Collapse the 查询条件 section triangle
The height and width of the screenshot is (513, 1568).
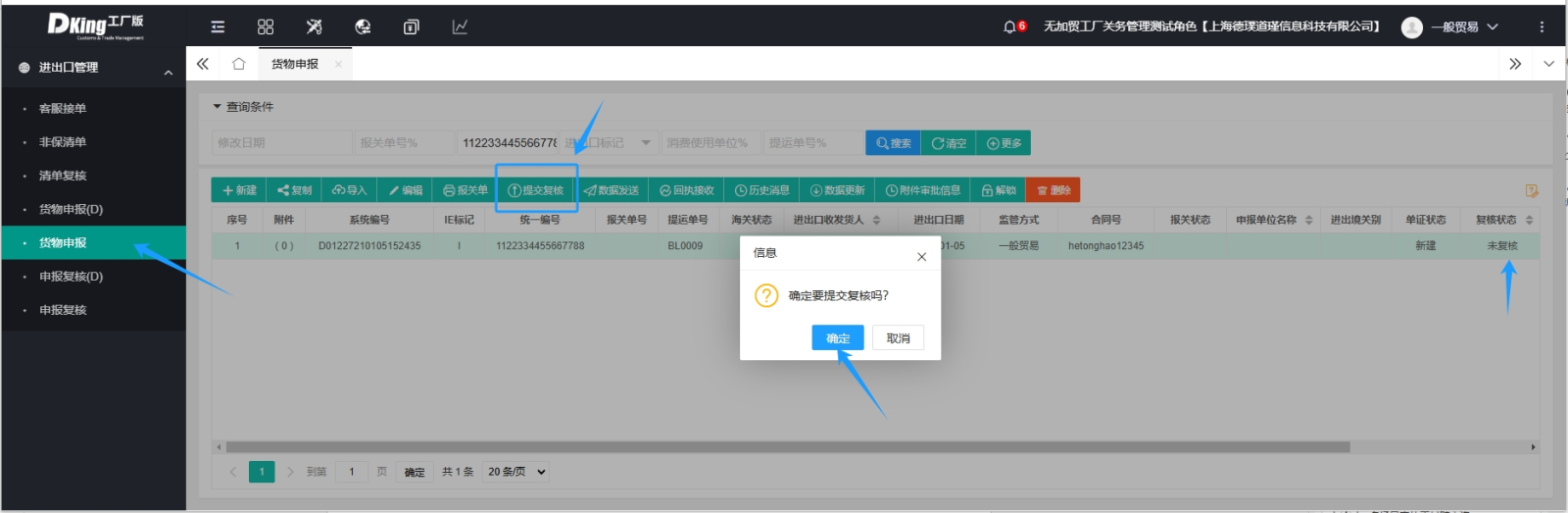218,106
